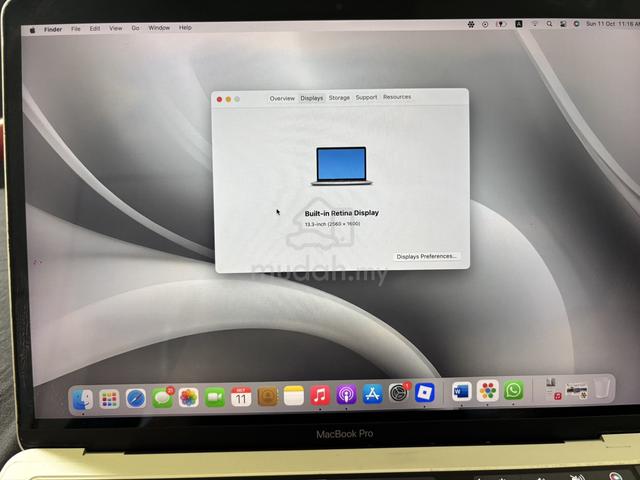Open the Resources tab

coord(397,97)
